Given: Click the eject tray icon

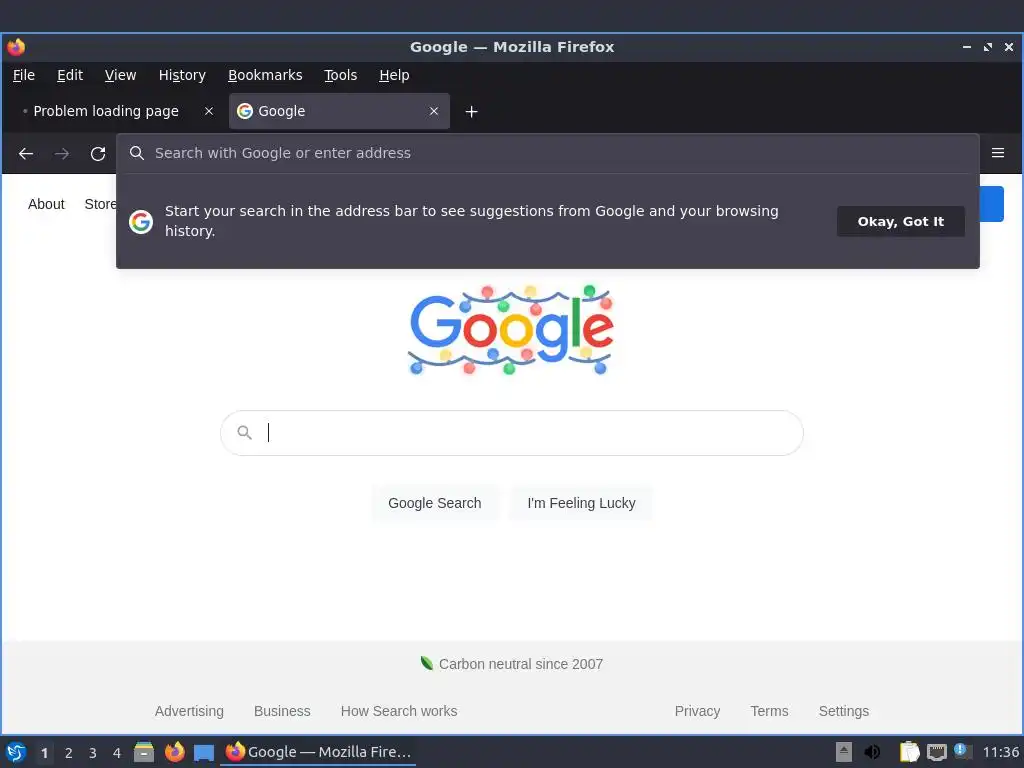Looking at the screenshot, I should click(844, 752).
